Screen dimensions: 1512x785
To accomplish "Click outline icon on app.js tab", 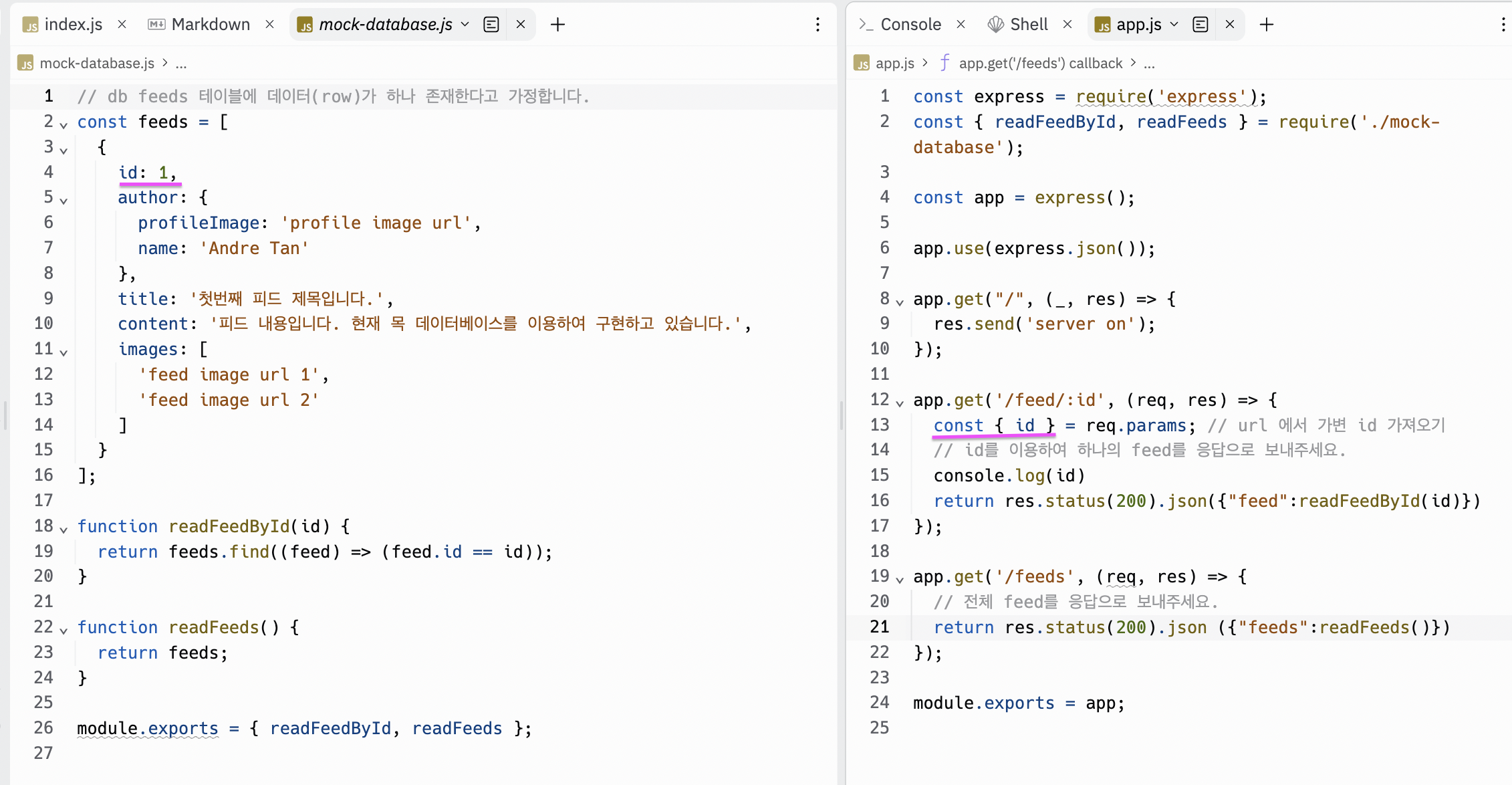I will tap(1201, 25).
